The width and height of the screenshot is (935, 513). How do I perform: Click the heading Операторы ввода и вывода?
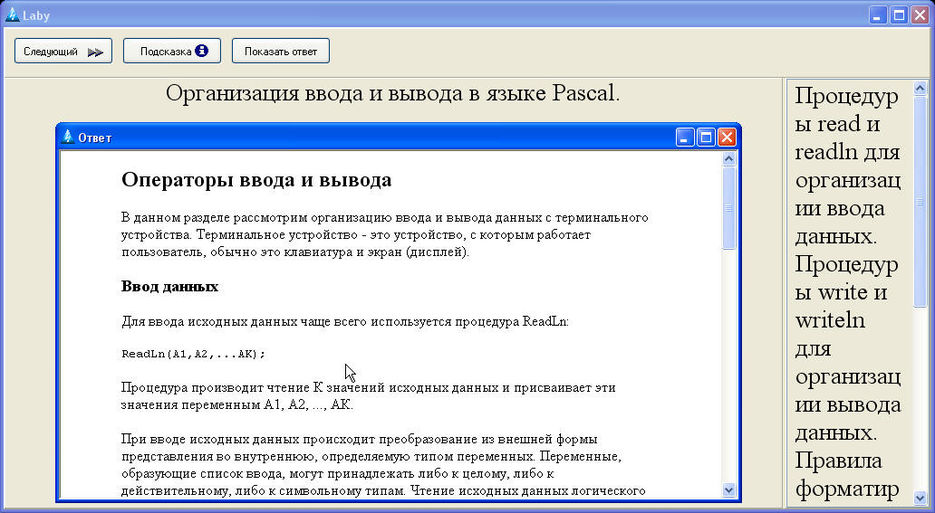[256, 180]
